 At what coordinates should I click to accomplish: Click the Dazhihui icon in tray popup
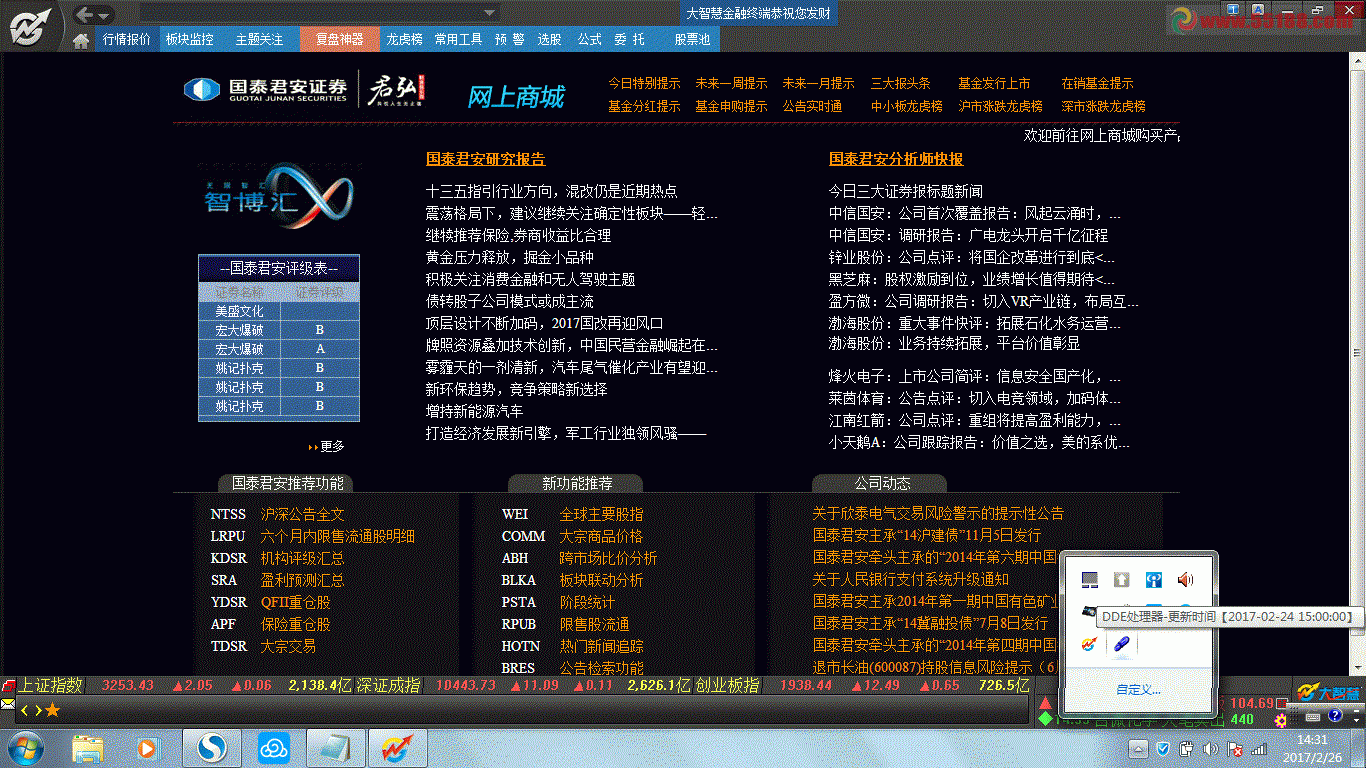click(1090, 644)
